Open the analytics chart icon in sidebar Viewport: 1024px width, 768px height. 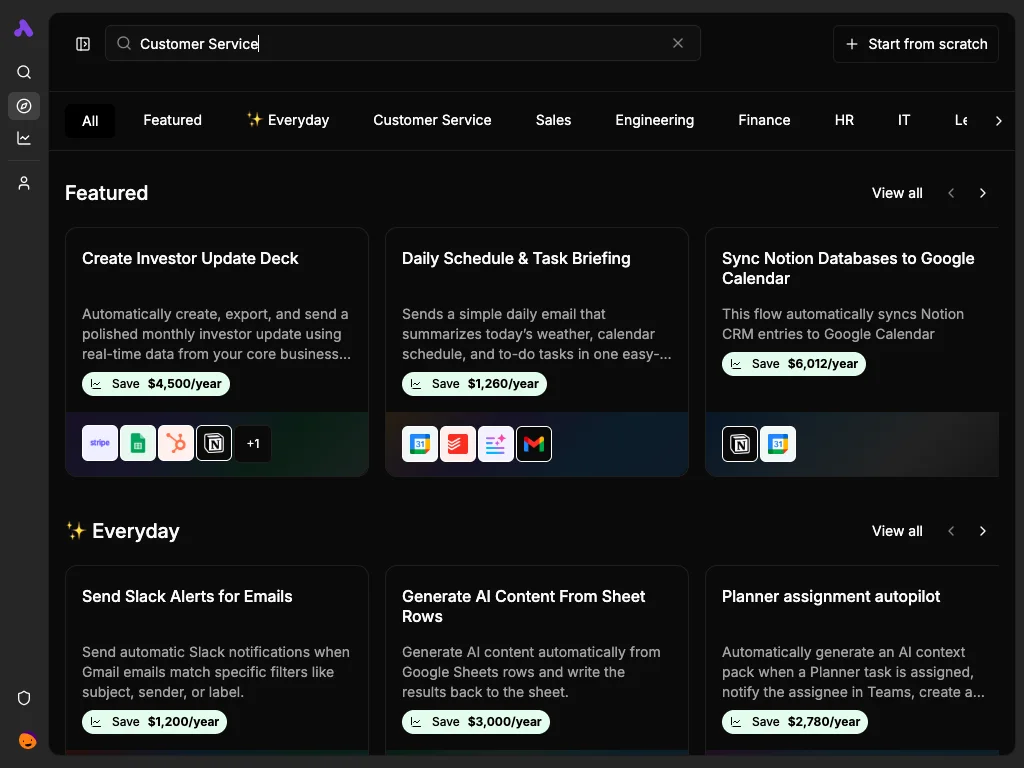pos(24,138)
